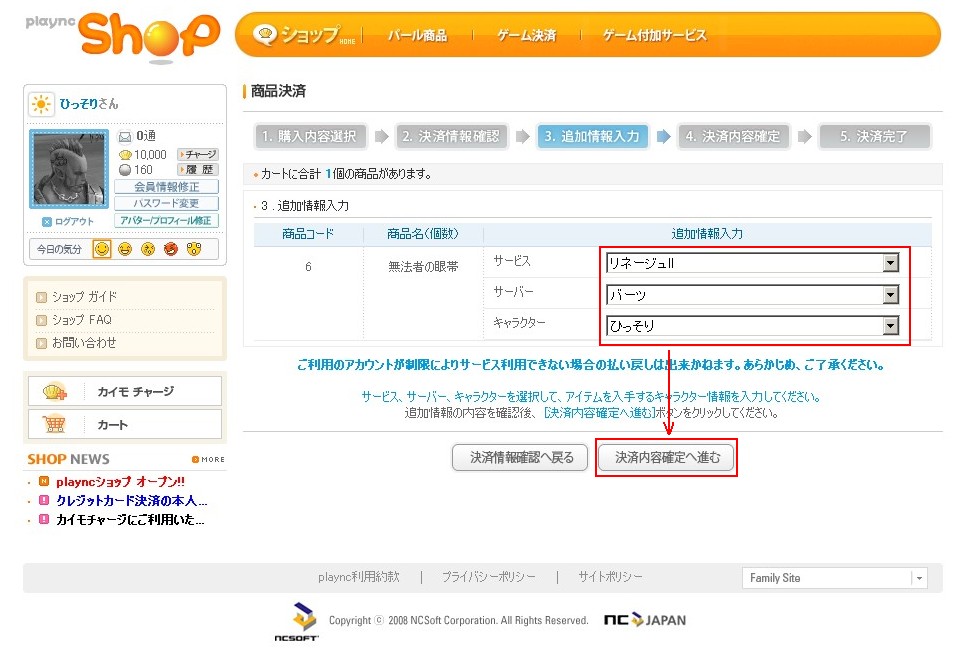Select the smiling yellow mood face

(x=102, y=249)
